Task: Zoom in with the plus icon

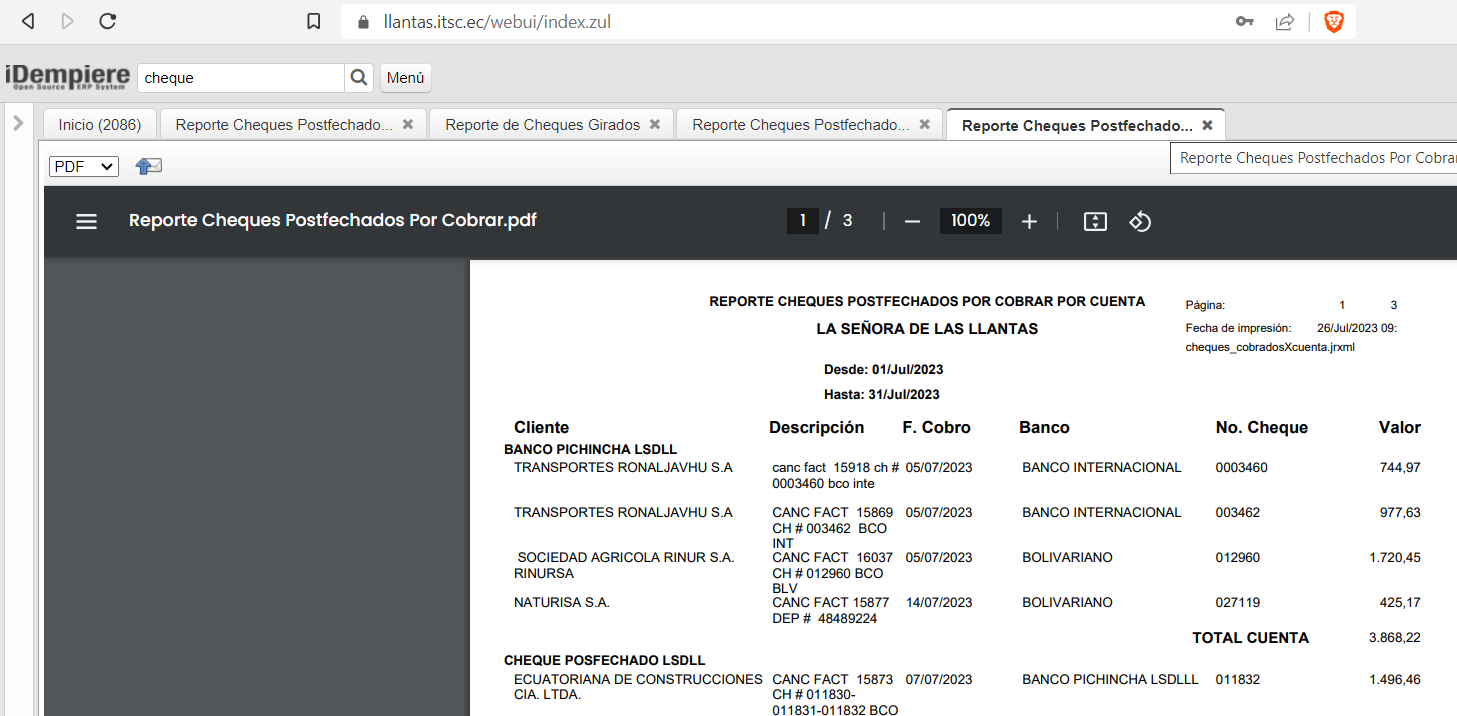Action: (1029, 221)
